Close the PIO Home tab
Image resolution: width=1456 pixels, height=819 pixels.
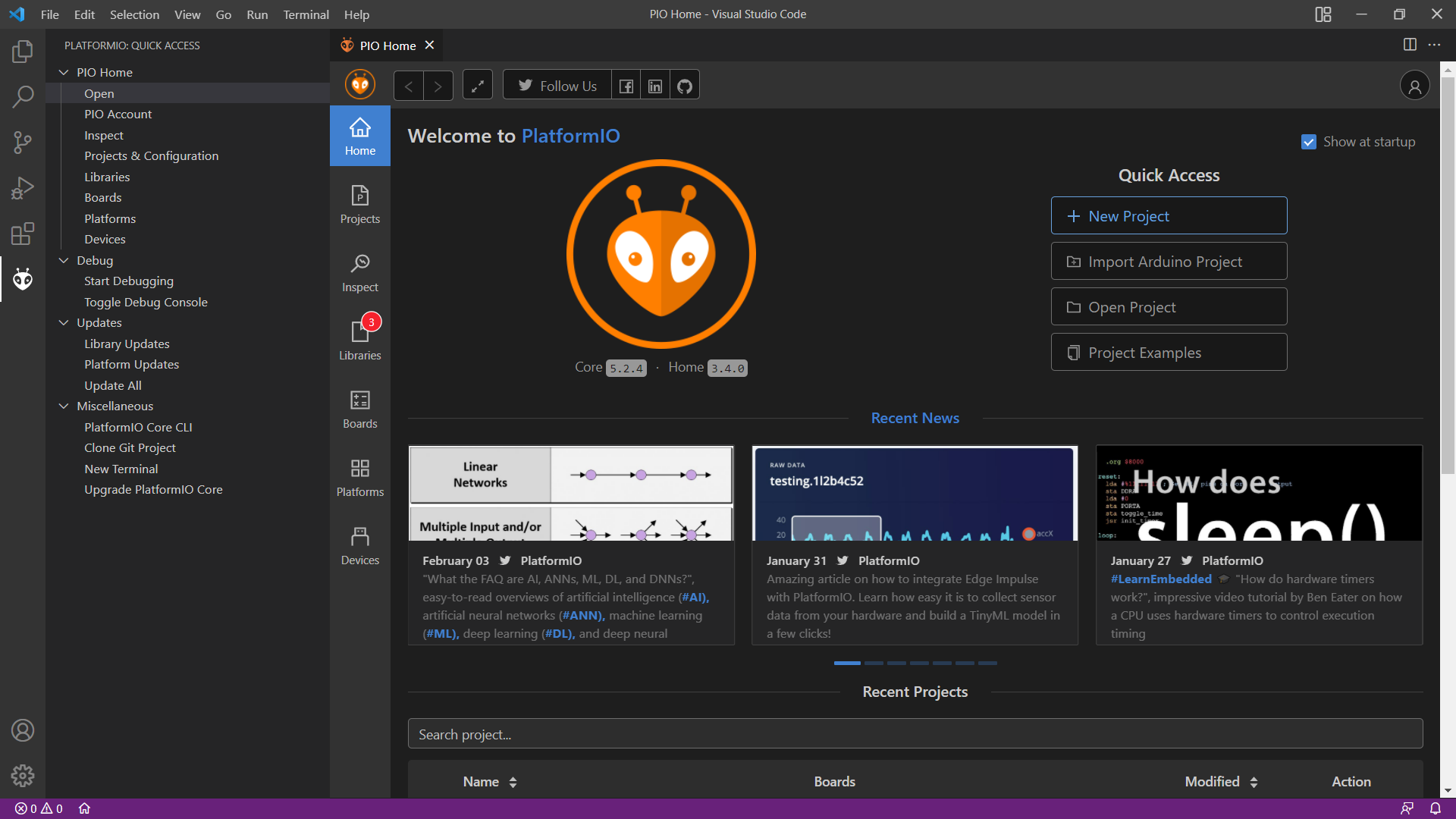[429, 45]
